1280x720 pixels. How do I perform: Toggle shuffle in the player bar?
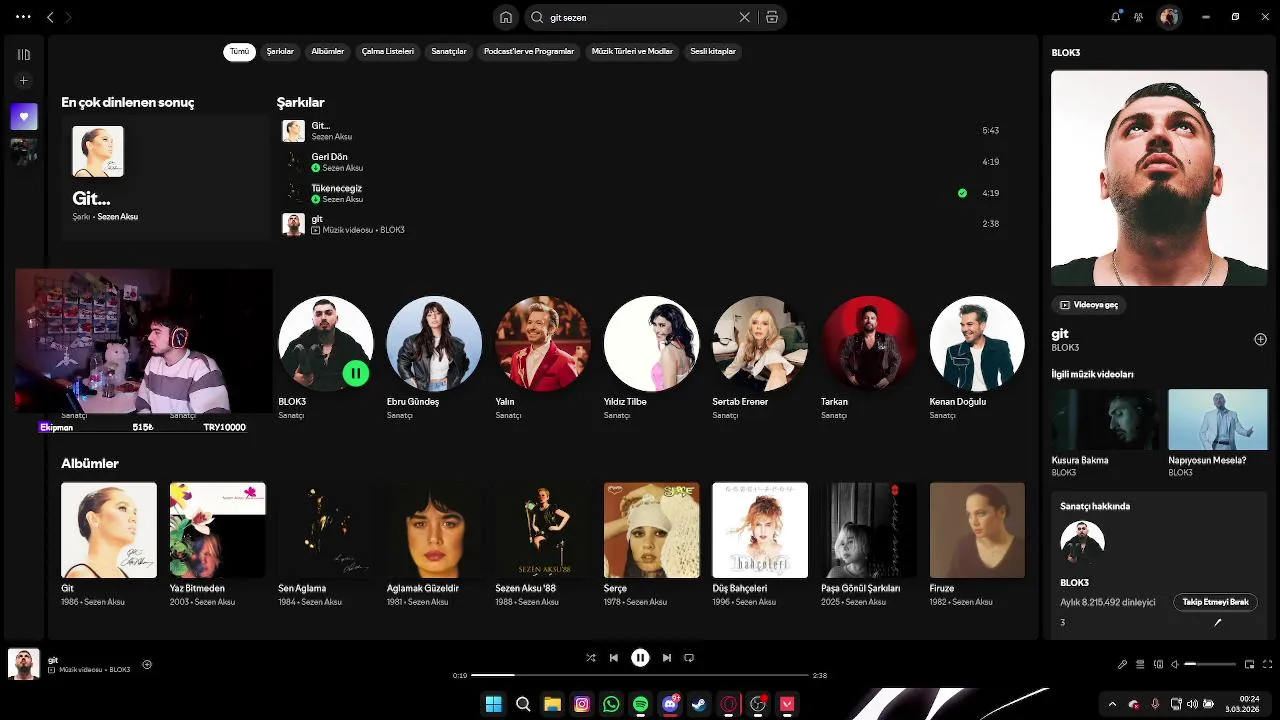590,658
